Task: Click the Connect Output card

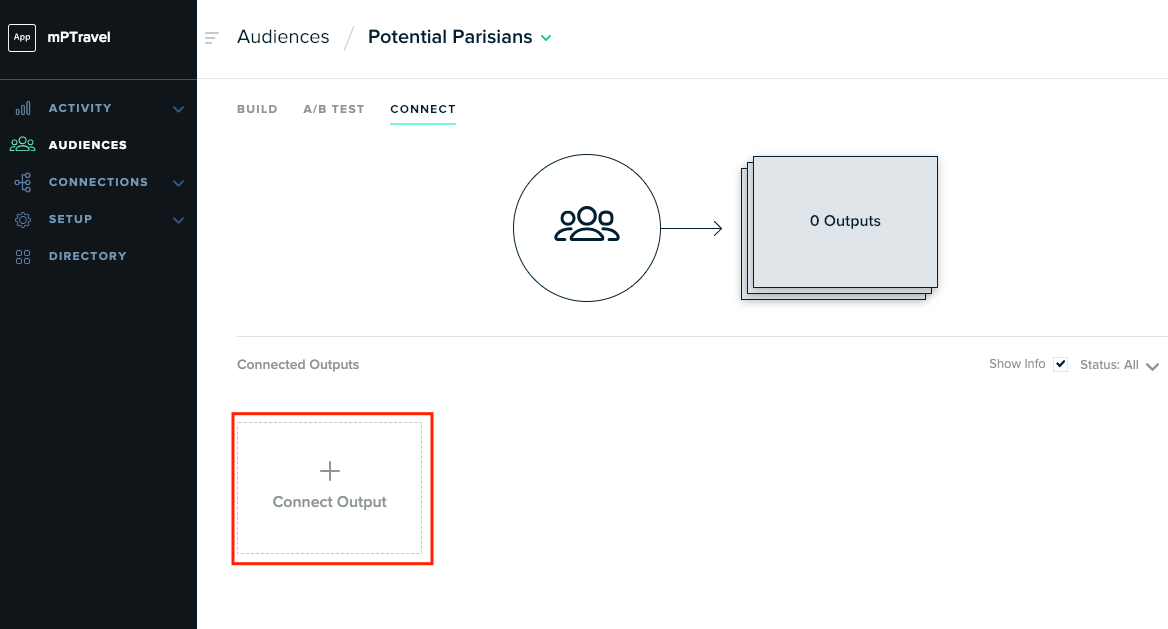Action: pos(329,488)
